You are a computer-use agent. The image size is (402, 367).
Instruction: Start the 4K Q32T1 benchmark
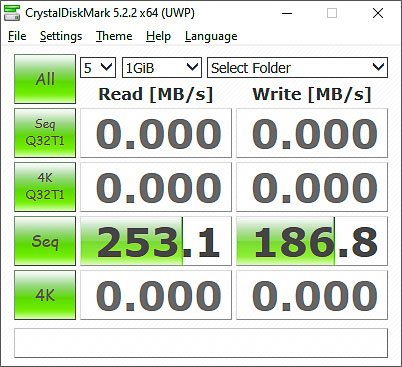[45, 187]
